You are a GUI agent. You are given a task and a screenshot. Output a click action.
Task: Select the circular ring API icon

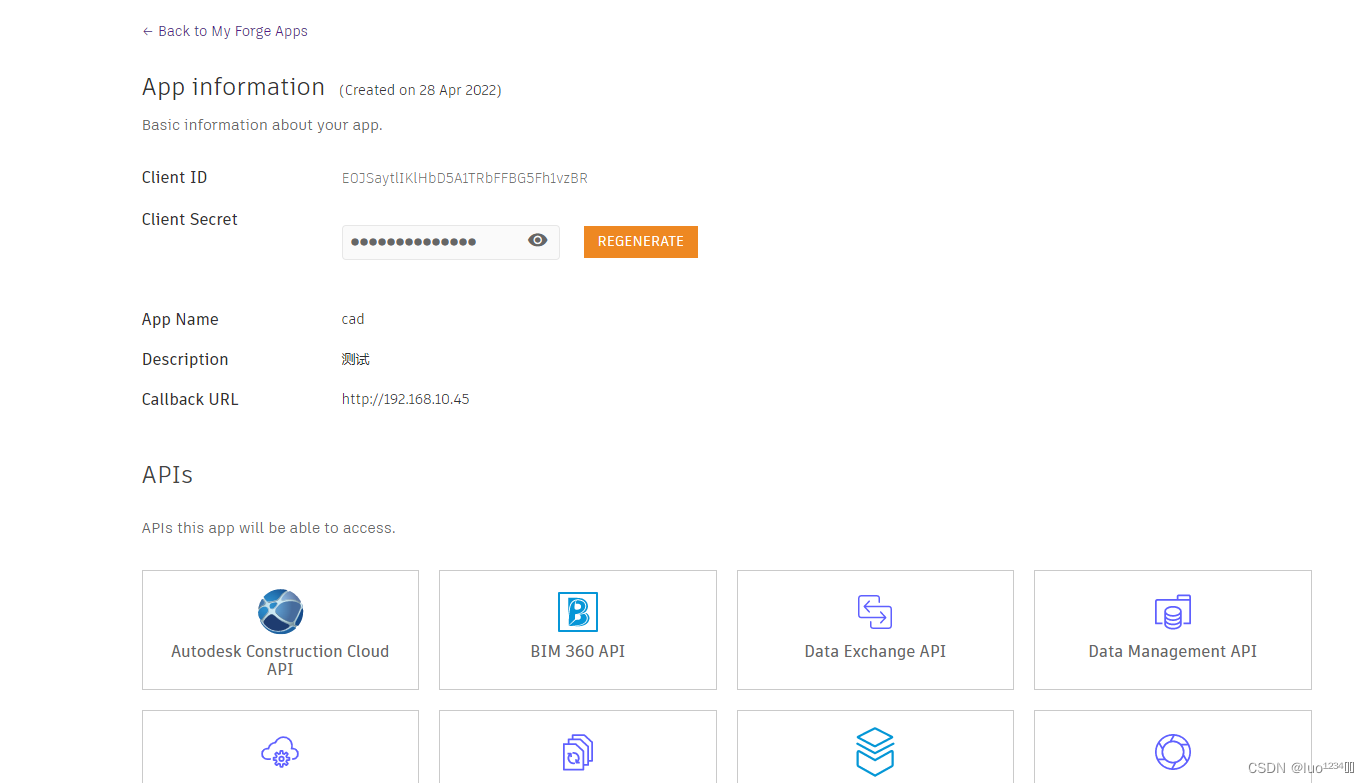point(1172,752)
